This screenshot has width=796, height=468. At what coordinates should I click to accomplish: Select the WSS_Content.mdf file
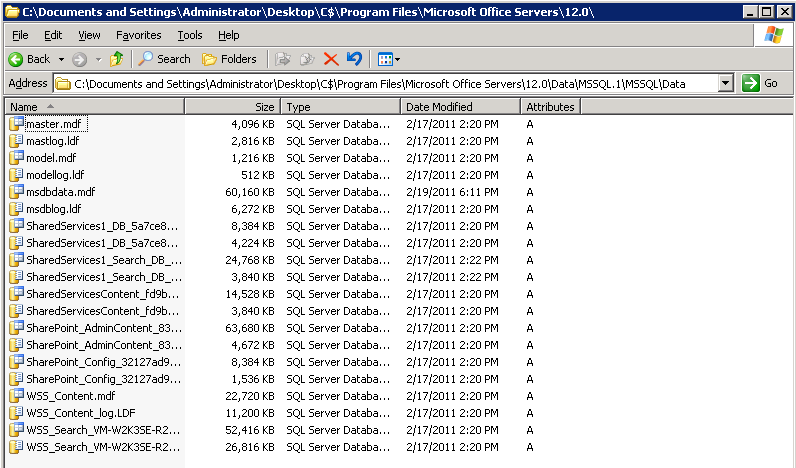tap(71, 396)
